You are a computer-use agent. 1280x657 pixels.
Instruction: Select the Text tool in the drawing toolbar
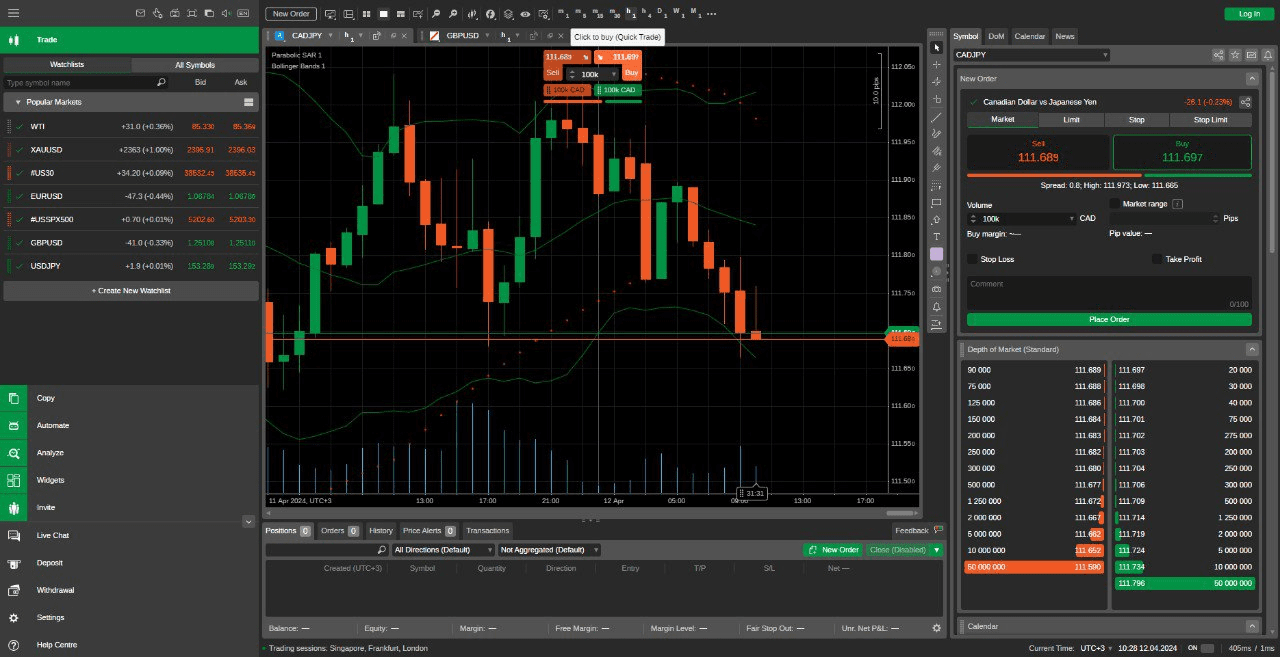(x=936, y=237)
